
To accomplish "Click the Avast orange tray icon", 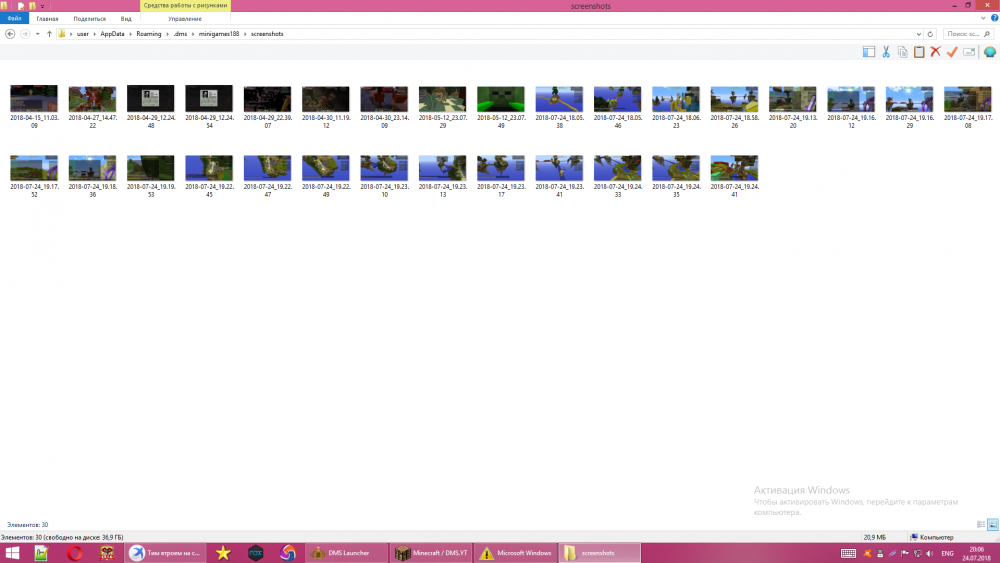I will click(x=867, y=553).
